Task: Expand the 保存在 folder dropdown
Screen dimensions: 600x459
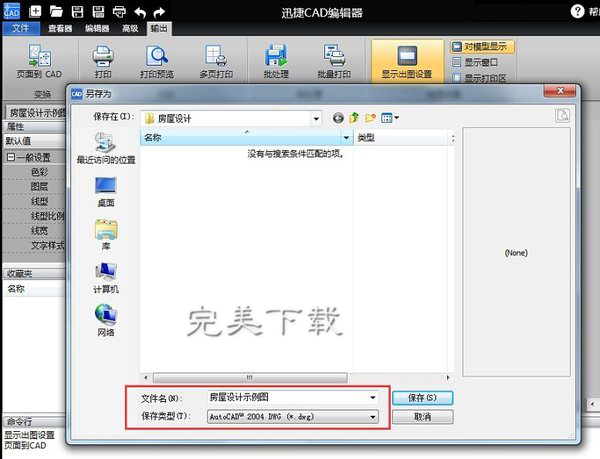Action: 316,119
